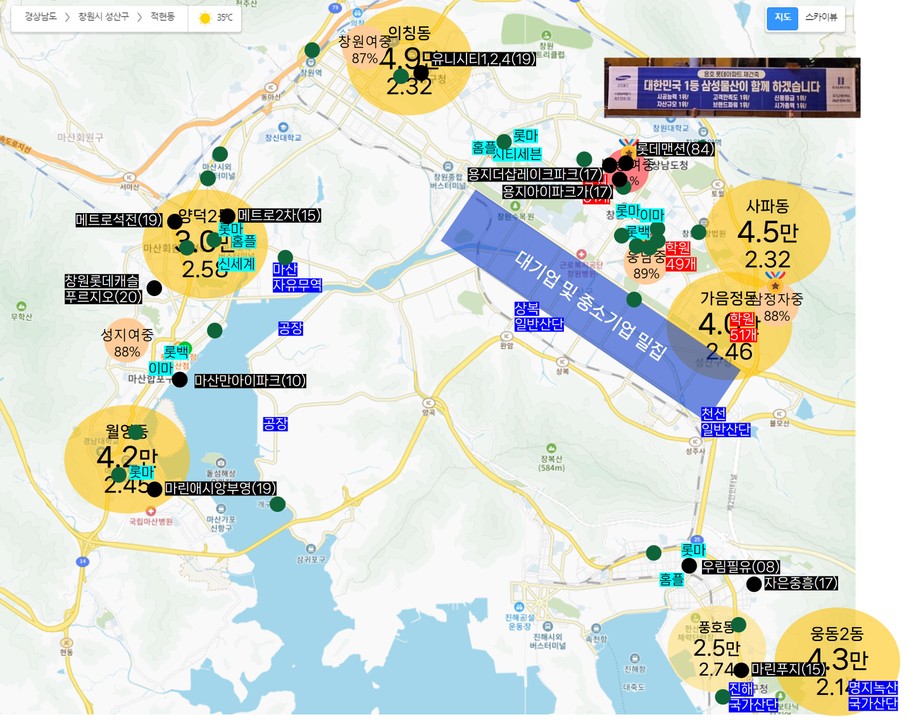Select black marker next to 우림필유(08)
909x720 pixels.
pyautogui.click(x=689, y=566)
